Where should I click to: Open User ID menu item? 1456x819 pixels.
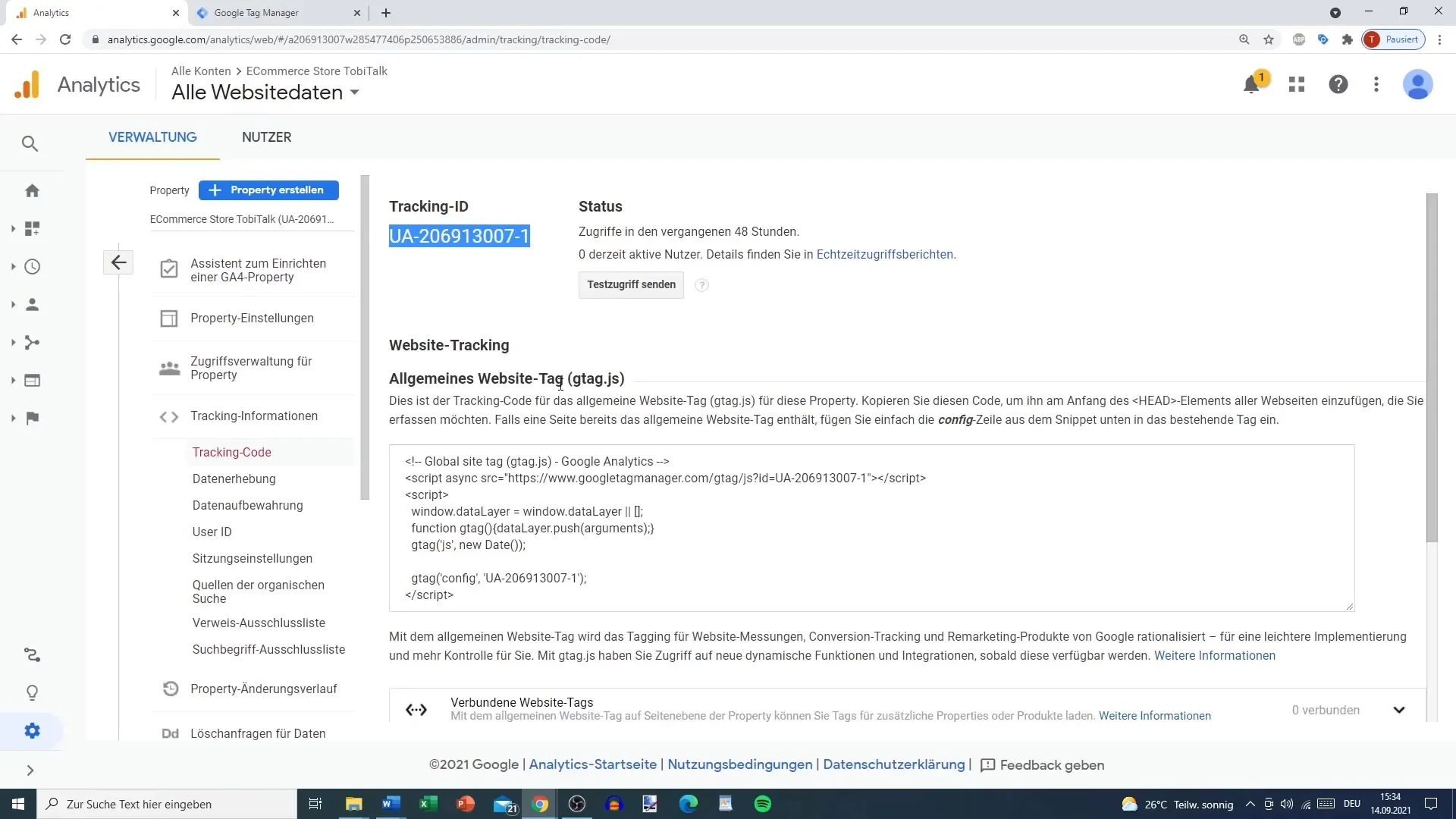click(212, 532)
